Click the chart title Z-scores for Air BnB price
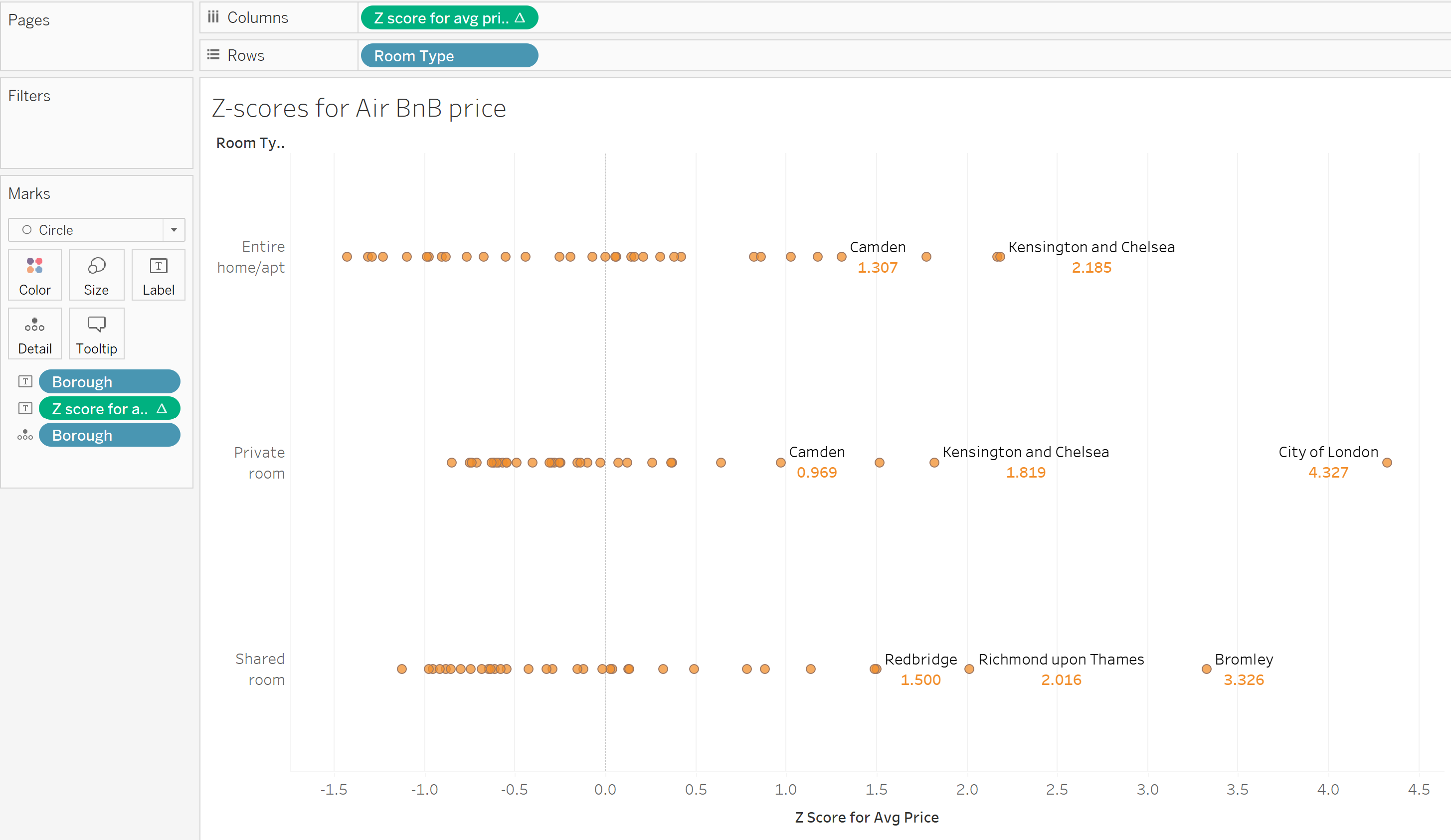This screenshot has height=840, width=1451. [359, 108]
